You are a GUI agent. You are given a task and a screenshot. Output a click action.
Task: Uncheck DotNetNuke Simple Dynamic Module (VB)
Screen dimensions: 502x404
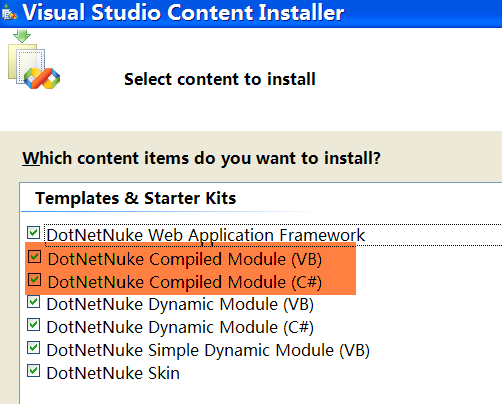pos(34,348)
